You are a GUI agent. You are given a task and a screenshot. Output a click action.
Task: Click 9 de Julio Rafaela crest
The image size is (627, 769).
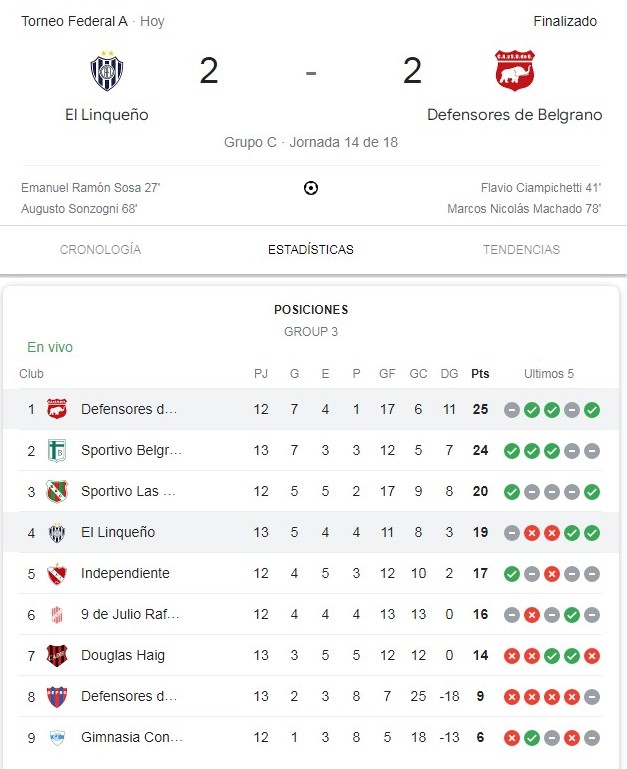57,614
